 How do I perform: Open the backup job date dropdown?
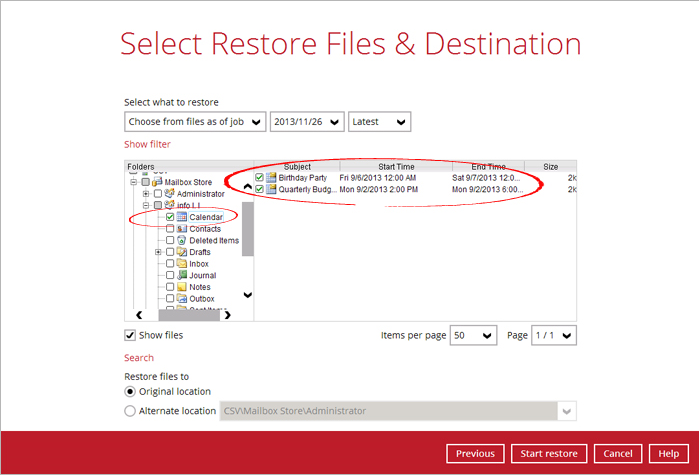click(x=307, y=121)
